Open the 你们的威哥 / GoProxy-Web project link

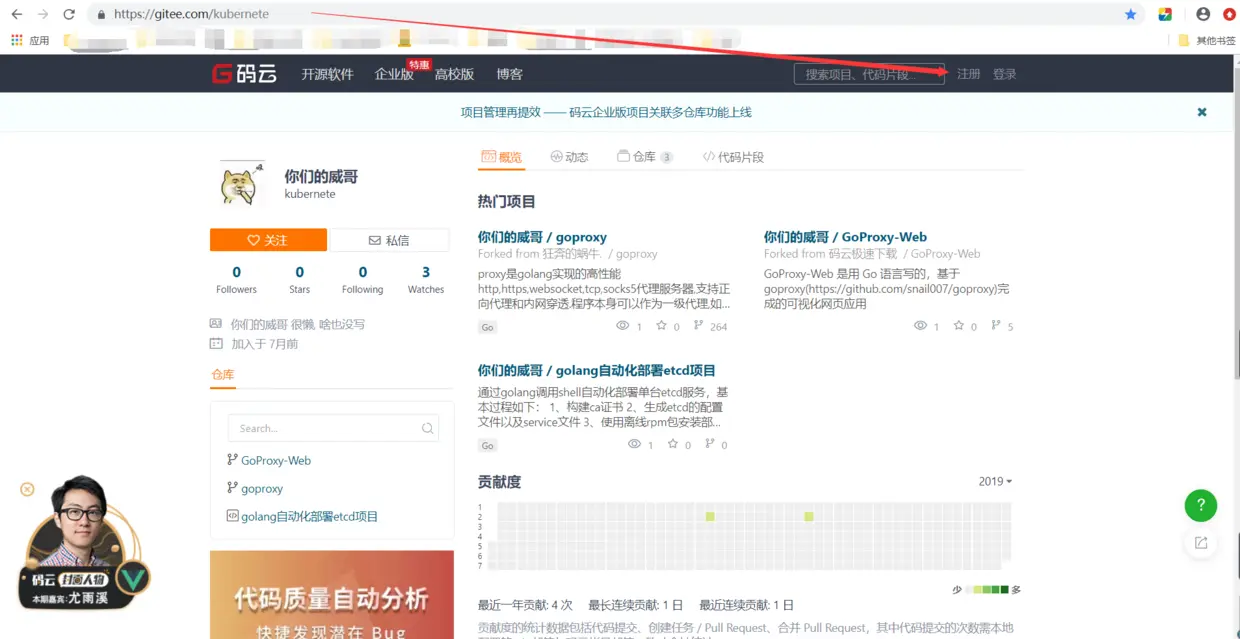845,237
